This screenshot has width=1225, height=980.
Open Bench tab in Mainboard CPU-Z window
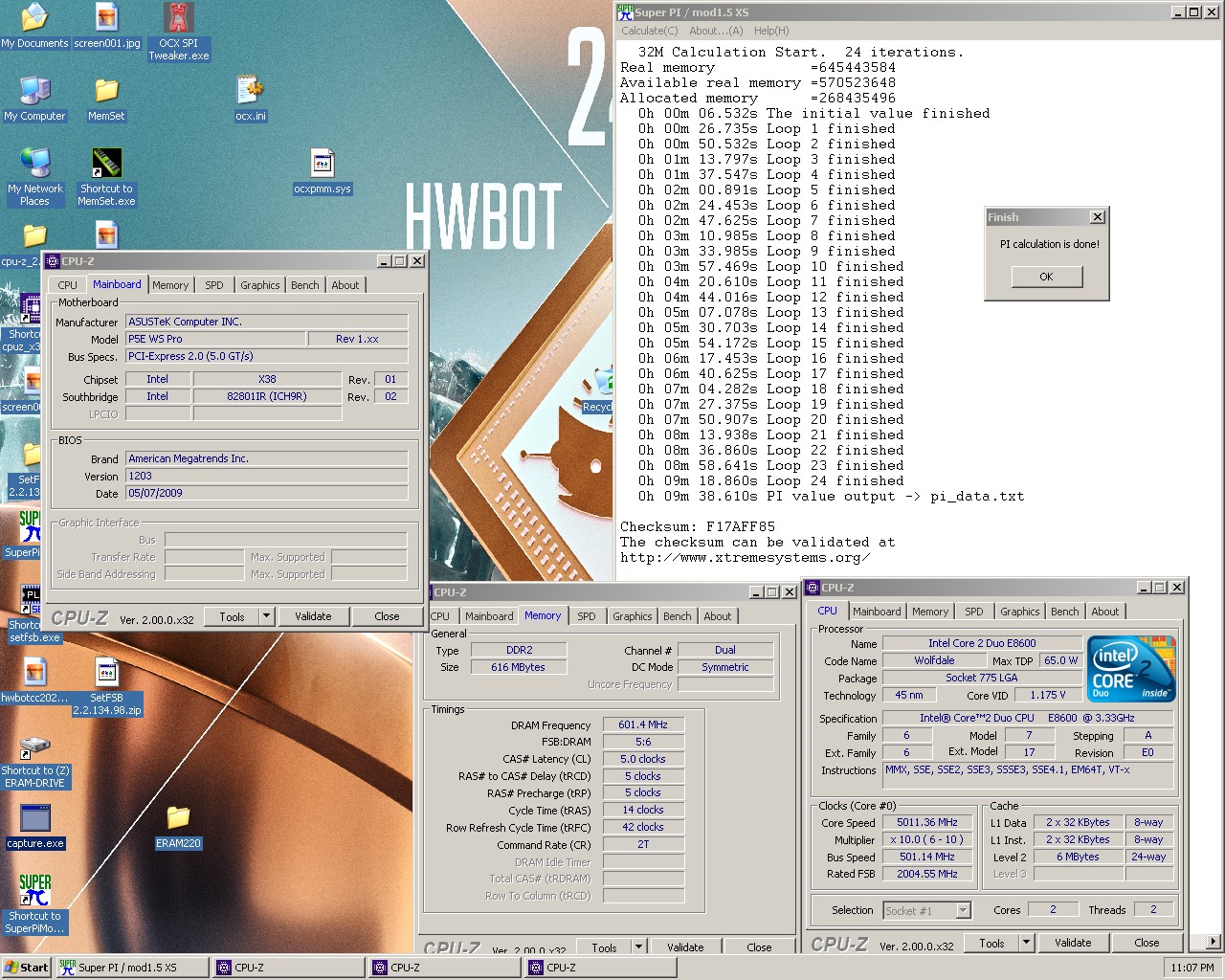pyautogui.click(x=305, y=285)
